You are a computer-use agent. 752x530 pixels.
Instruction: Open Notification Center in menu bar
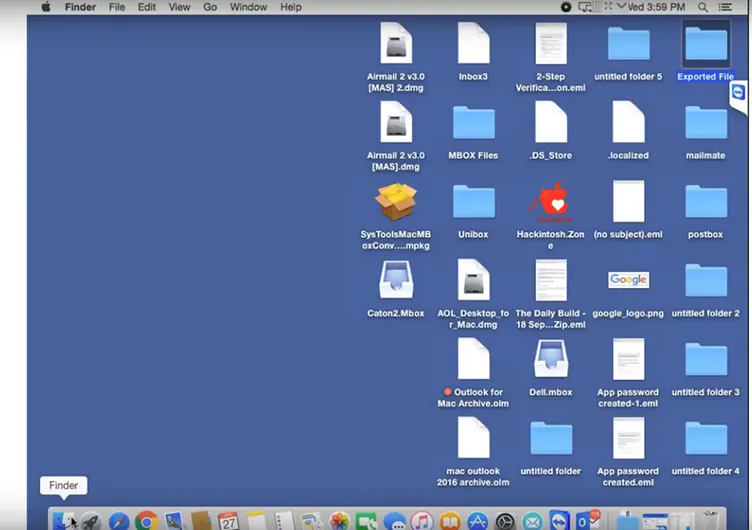tap(725, 7)
